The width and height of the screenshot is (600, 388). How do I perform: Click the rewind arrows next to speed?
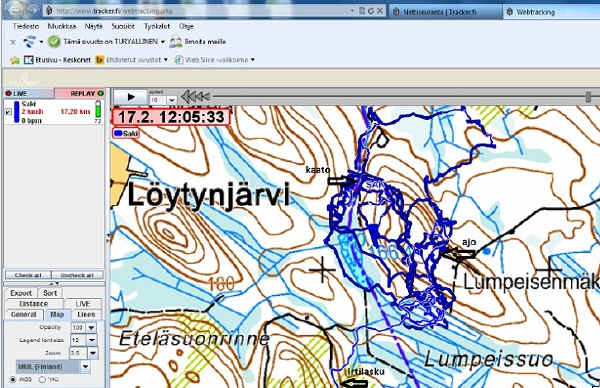click(195, 97)
